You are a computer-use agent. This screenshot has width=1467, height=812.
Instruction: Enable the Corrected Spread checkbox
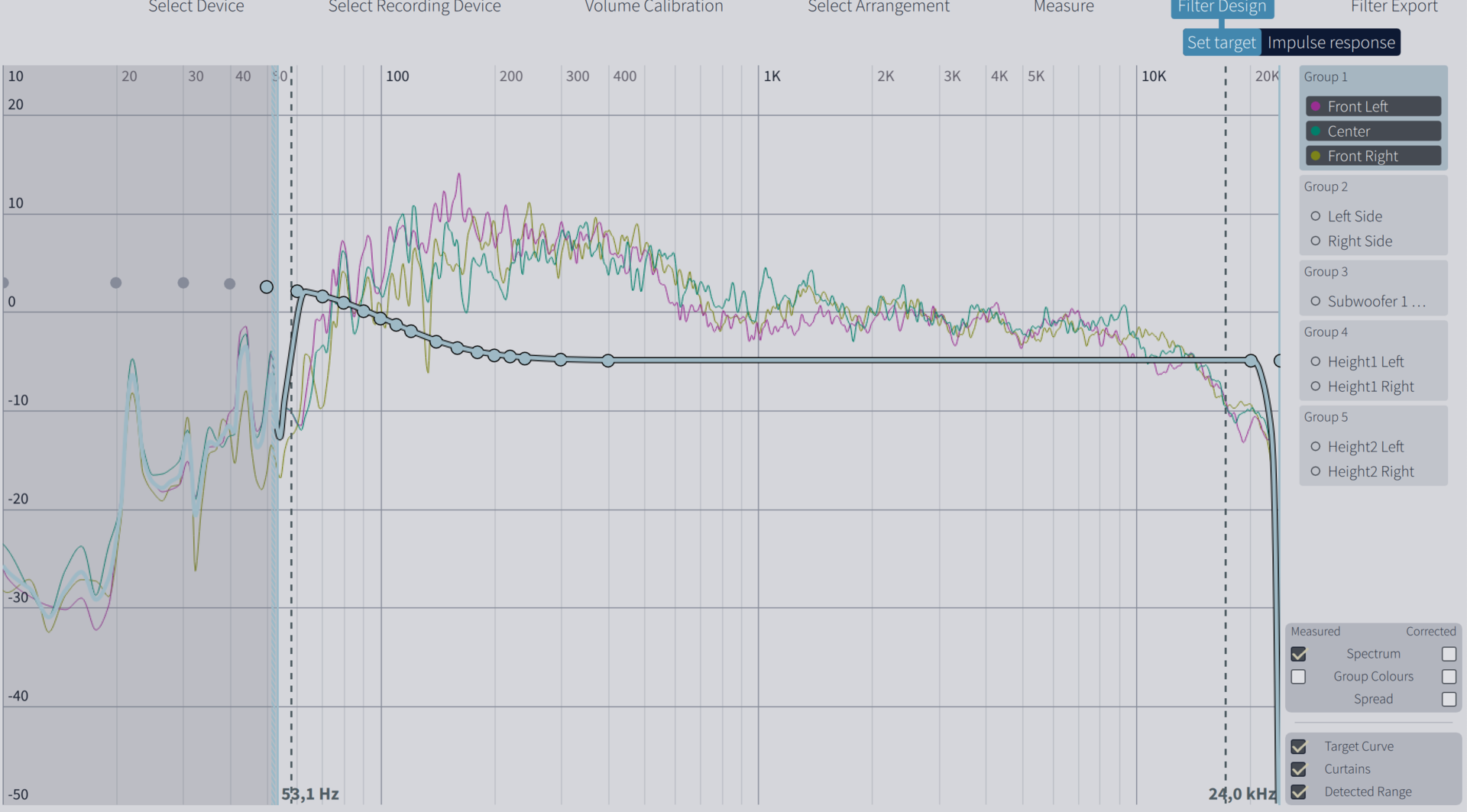pyautogui.click(x=1449, y=699)
